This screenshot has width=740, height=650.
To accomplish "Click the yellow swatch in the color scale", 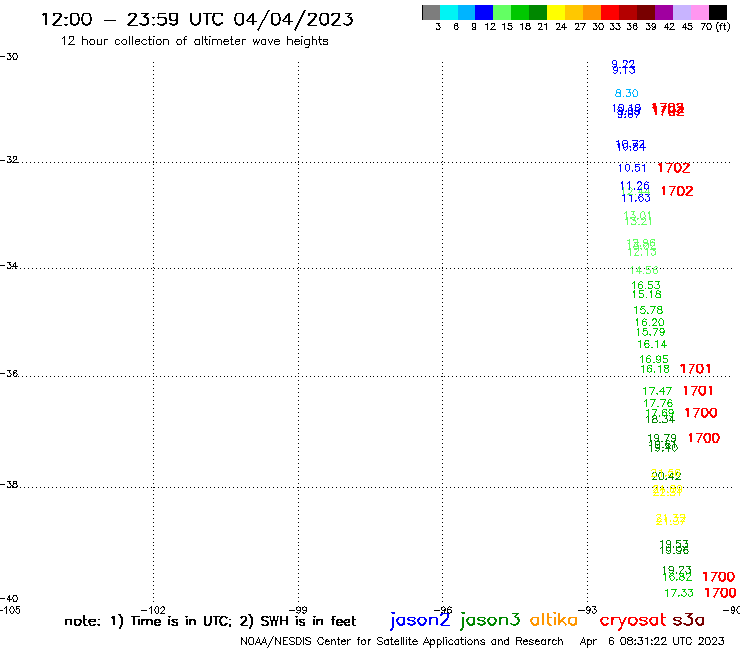I will tap(556, 12).
